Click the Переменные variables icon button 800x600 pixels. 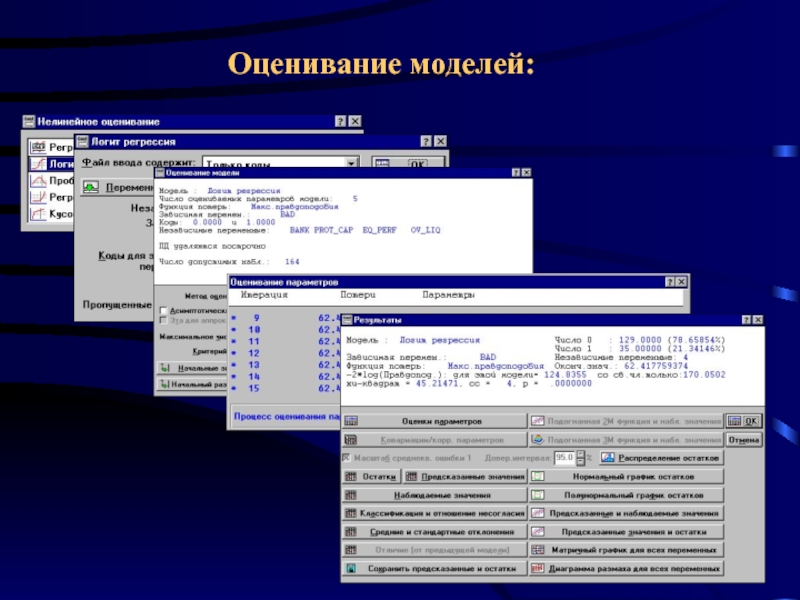coord(91,187)
